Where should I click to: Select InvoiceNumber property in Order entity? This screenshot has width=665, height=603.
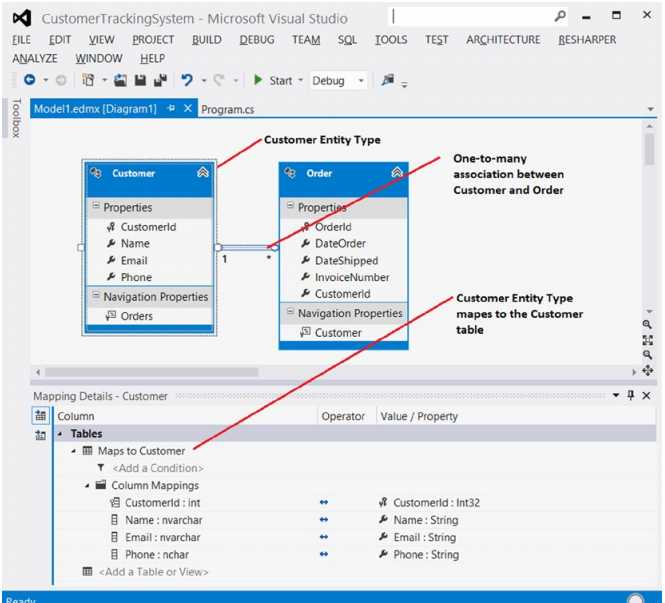[x=352, y=277]
